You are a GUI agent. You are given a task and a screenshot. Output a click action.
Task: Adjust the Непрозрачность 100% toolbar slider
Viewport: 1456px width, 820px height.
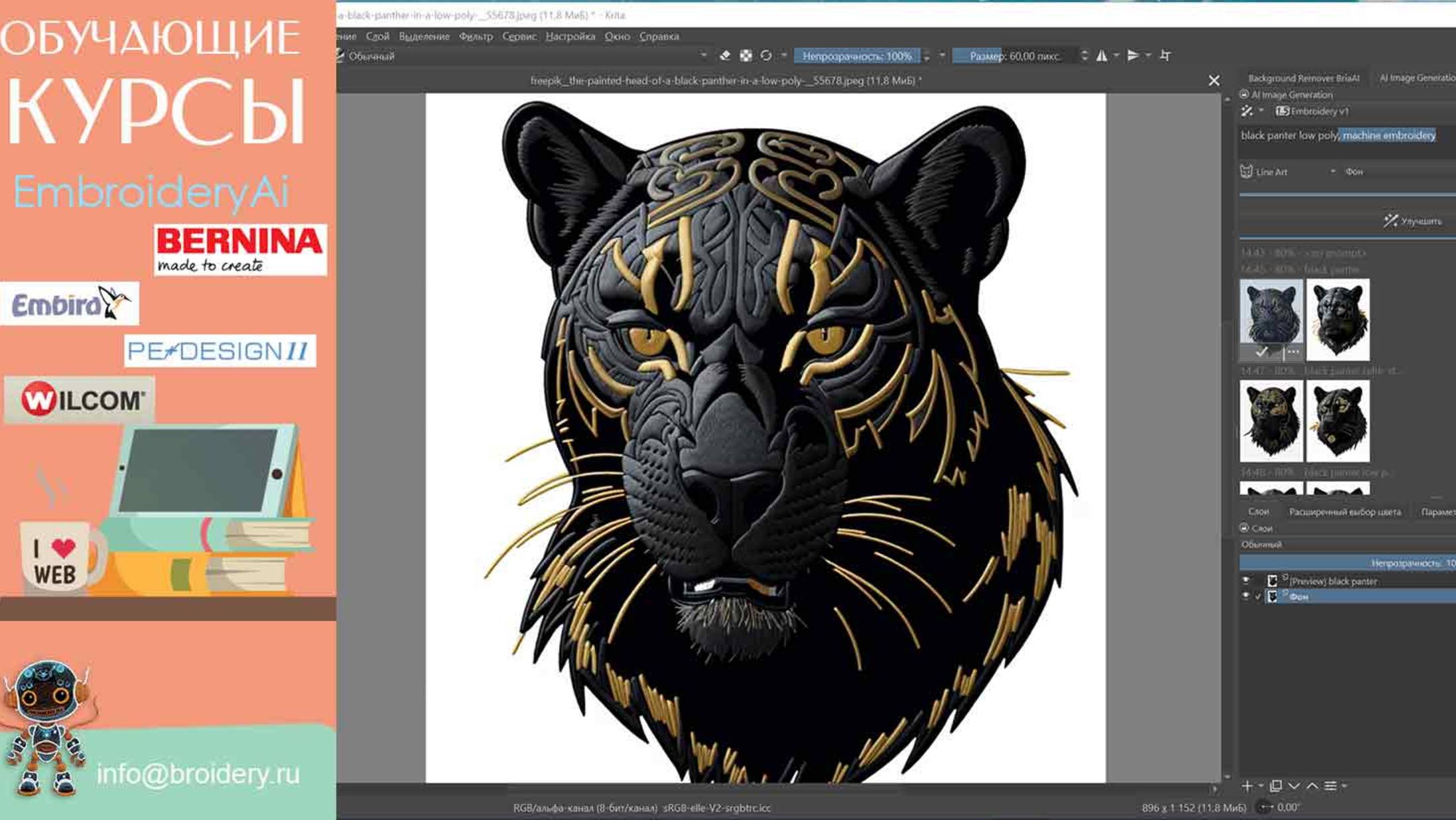856,56
